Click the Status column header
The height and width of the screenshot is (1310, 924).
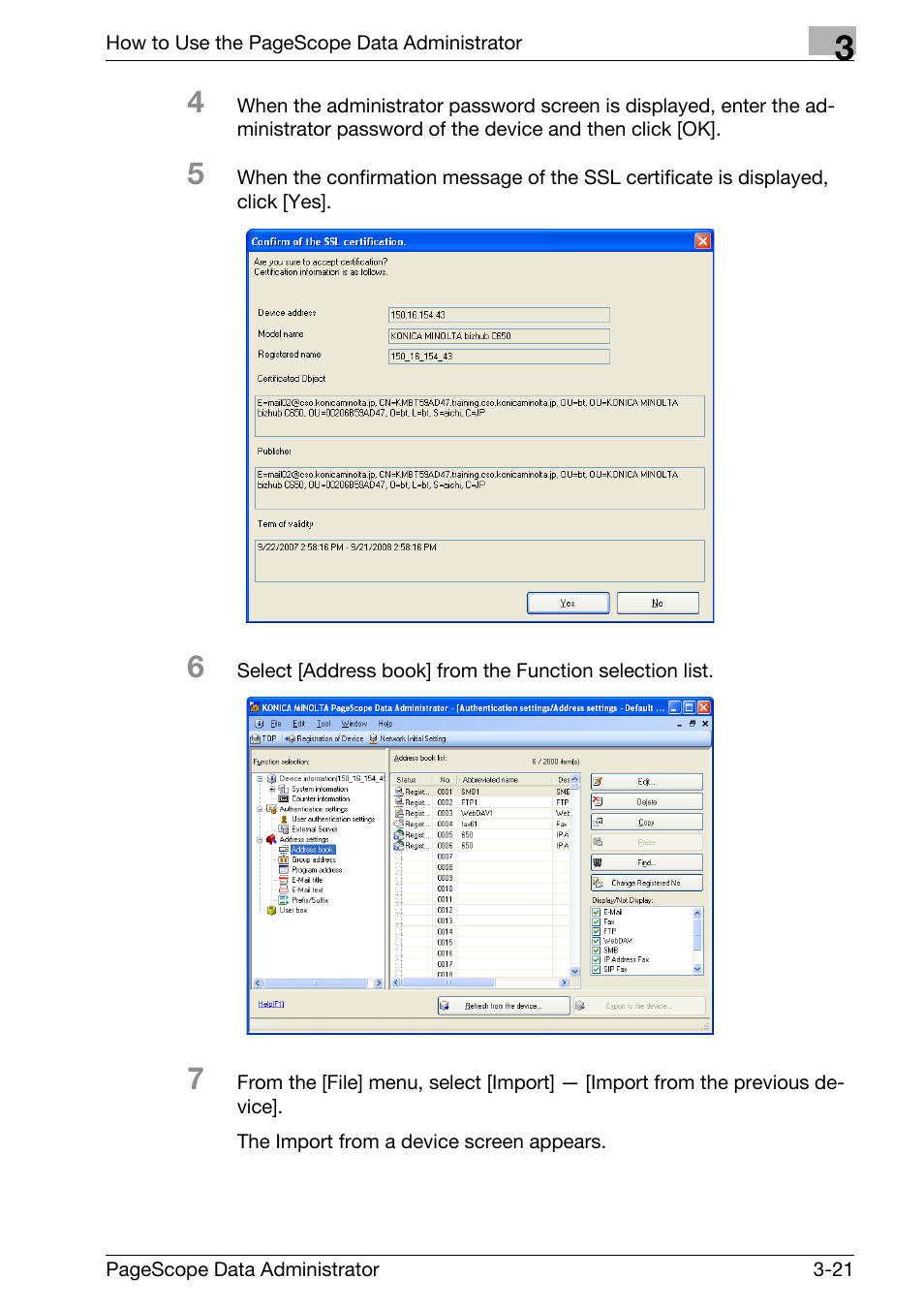413,780
